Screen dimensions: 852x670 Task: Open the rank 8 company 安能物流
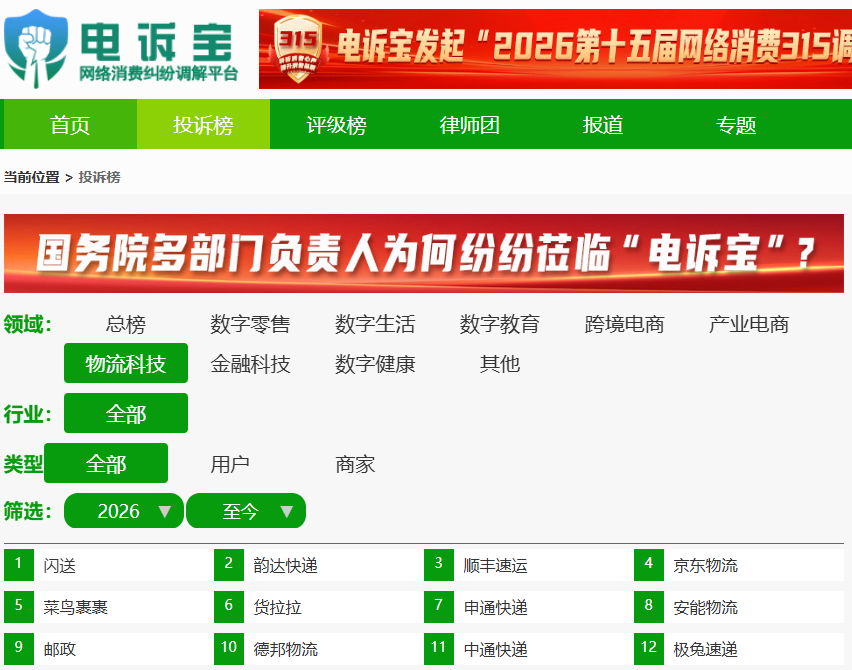pos(705,607)
